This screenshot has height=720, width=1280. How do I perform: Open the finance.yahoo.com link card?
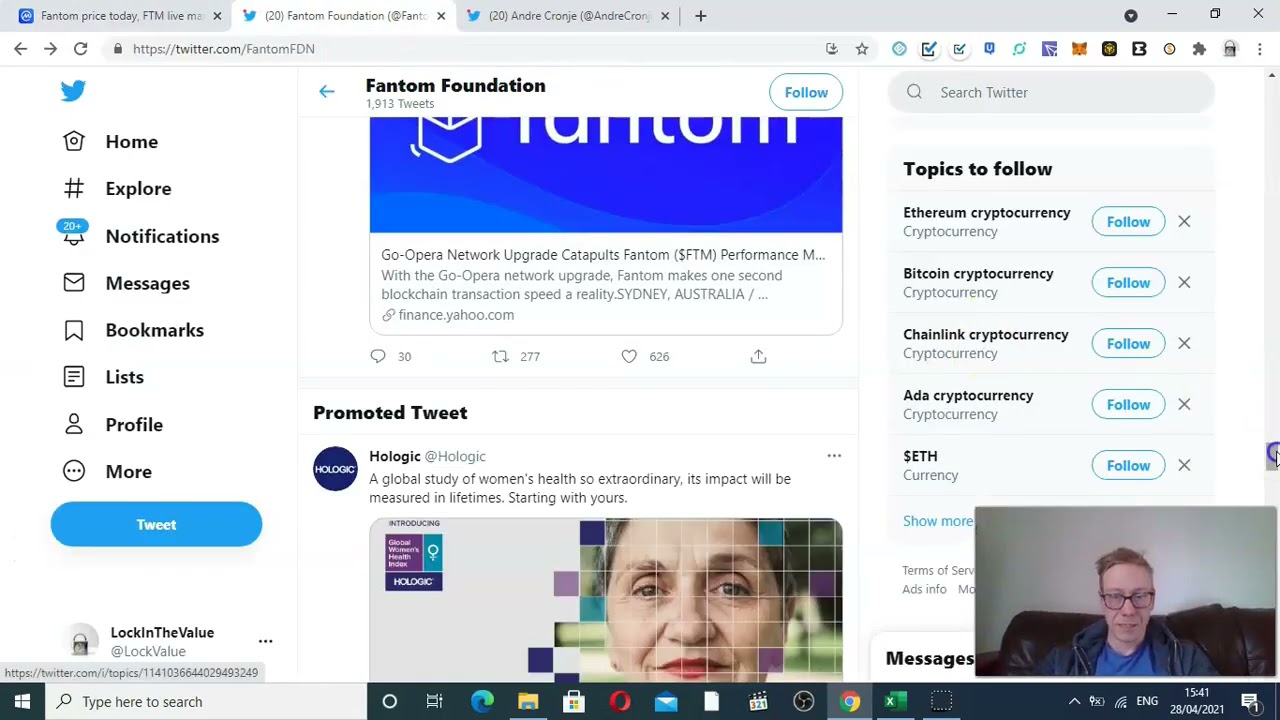606,226
